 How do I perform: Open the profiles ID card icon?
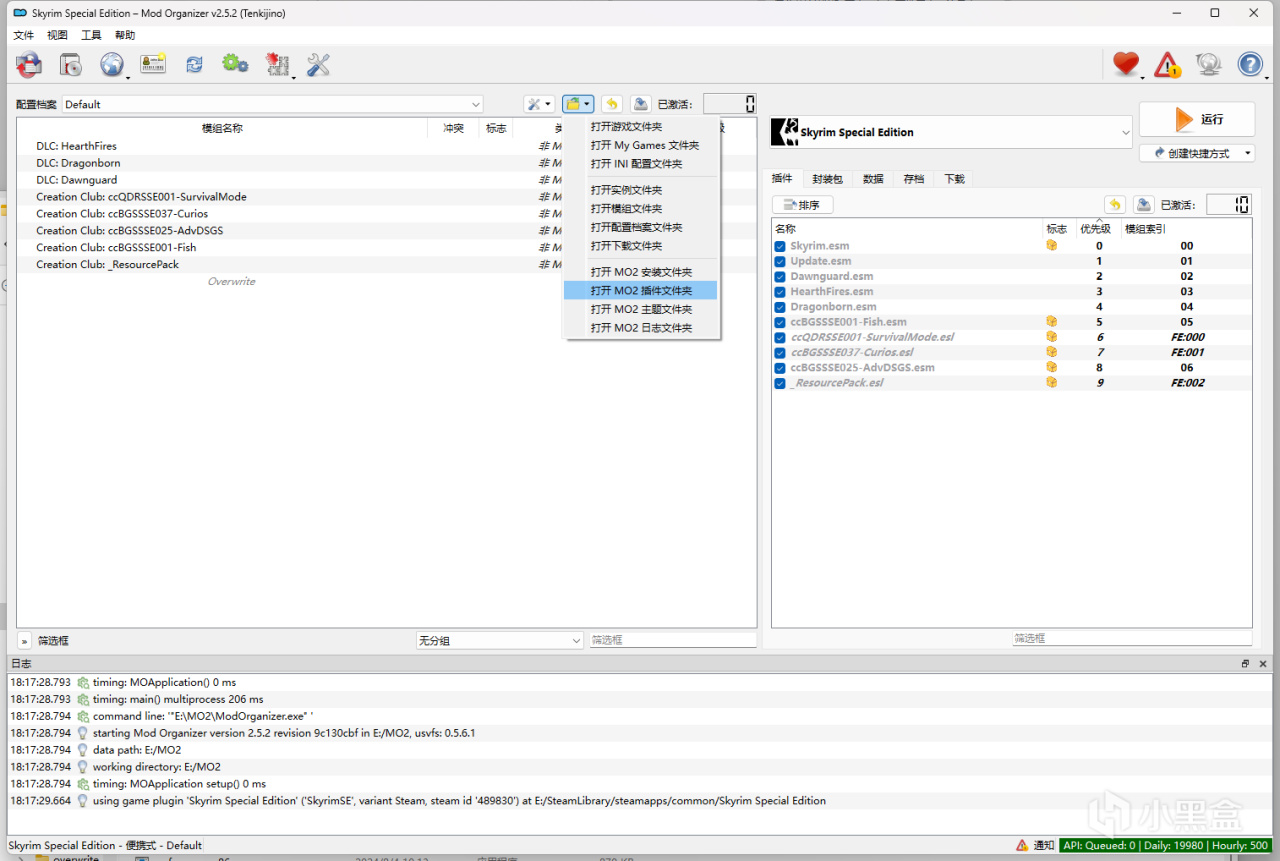(153, 65)
